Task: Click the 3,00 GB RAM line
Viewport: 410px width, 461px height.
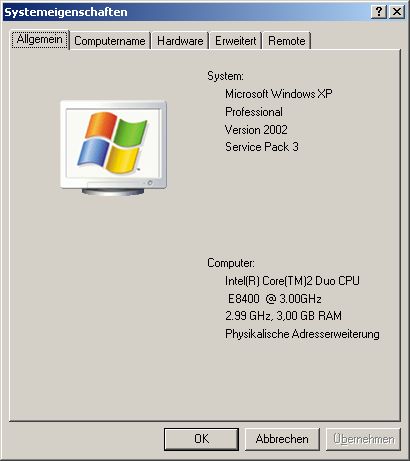Action: tap(283, 316)
